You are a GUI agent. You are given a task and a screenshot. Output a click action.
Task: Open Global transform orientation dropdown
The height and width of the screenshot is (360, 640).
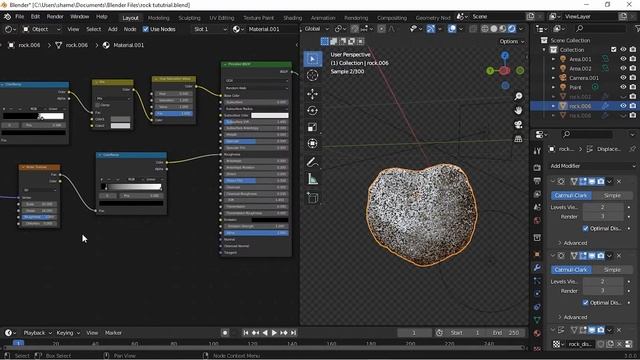(x=316, y=29)
